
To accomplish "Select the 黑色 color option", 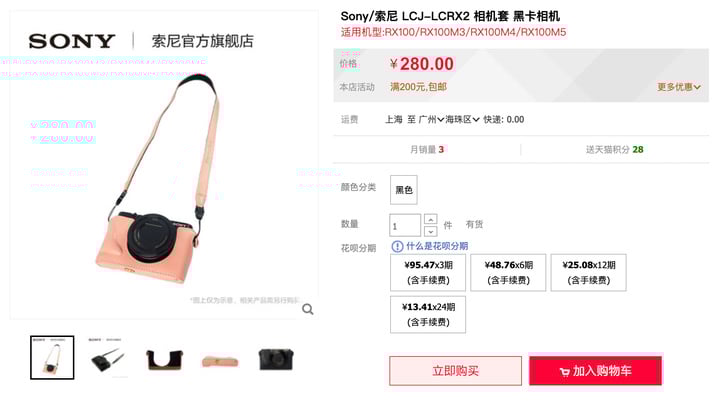I will pyautogui.click(x=404, y=190).
